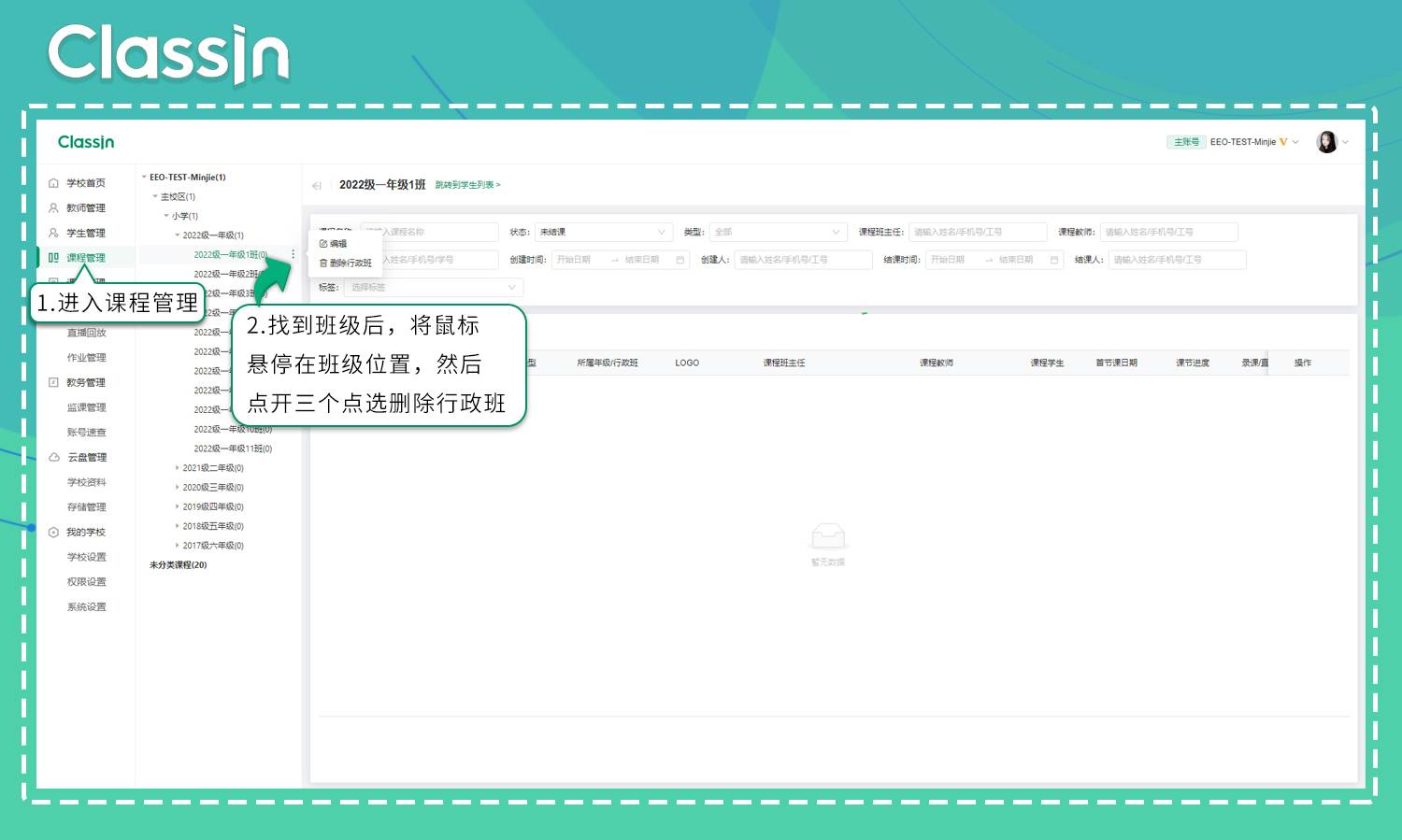Collapse the 主校区(1) tree node
Image resolution: width=1402 pixels, height=840 pixels.
pyautogui.click(x=155, y=197)
